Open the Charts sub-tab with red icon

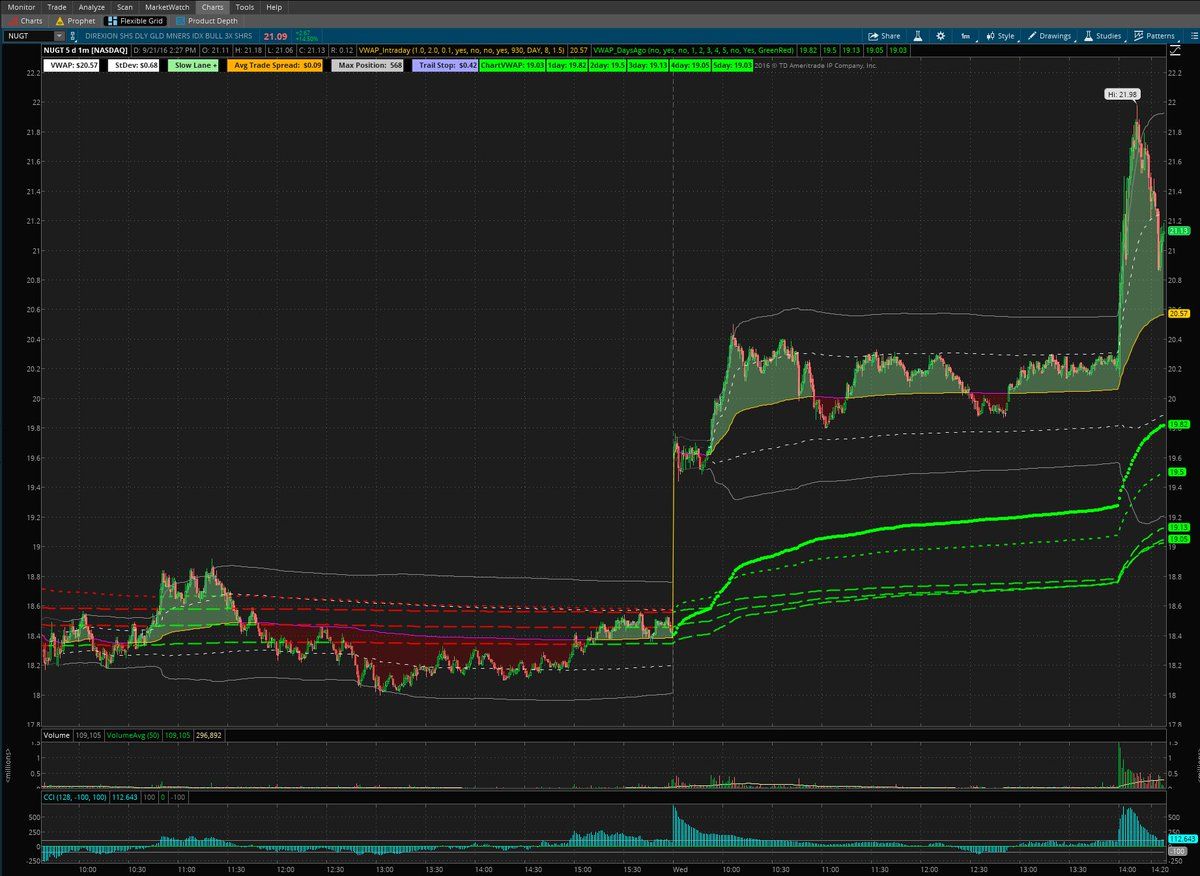[25, 20]
